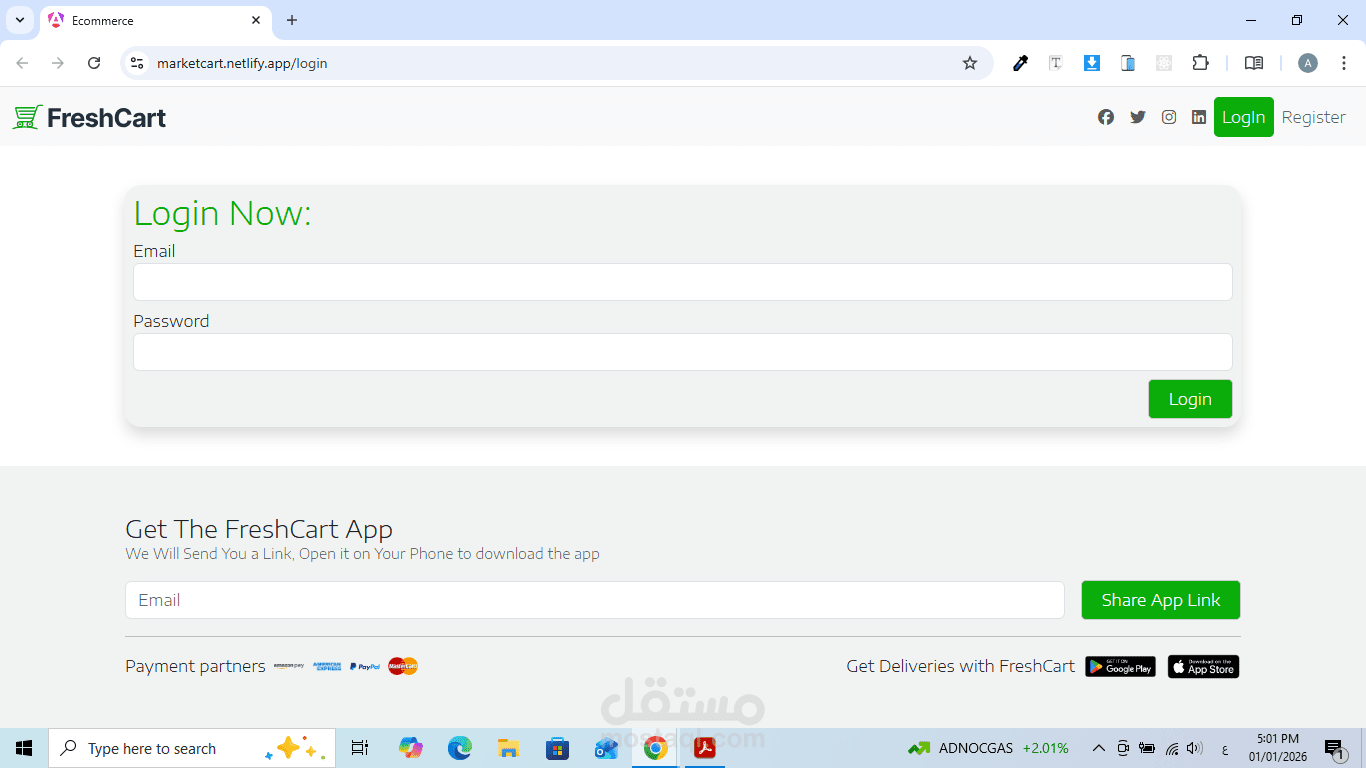Bookmark this page with the star icon

click(x=970, y=63)
